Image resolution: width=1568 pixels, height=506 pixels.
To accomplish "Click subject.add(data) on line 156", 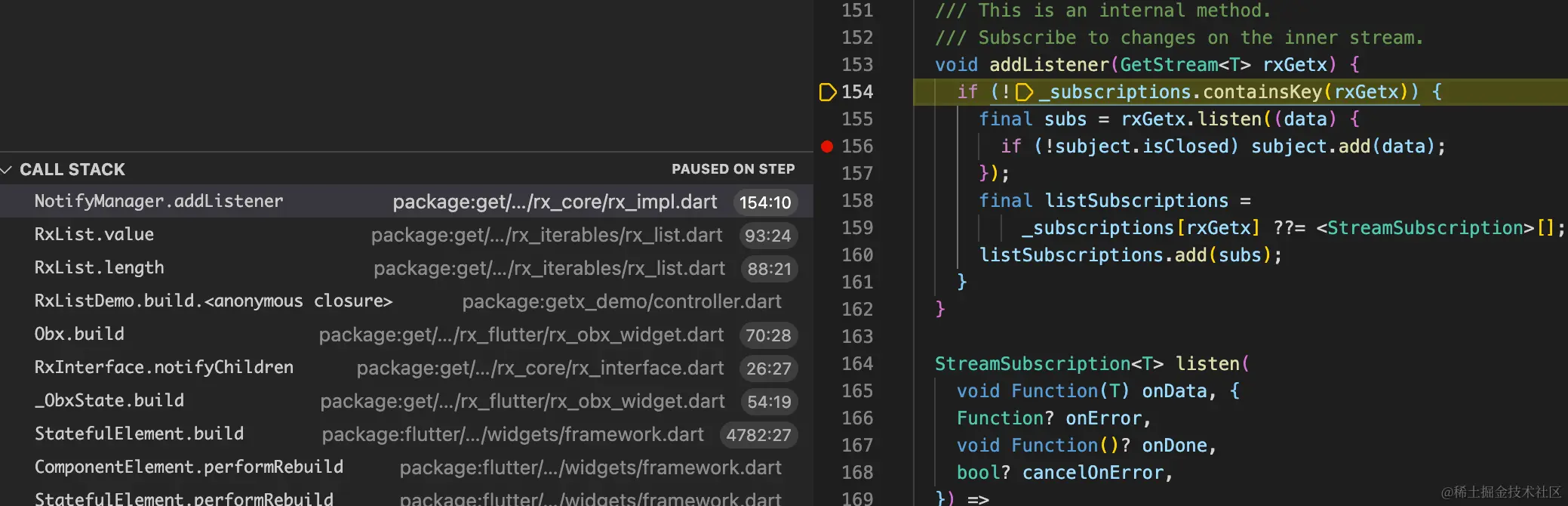I will click(1344, 147).
